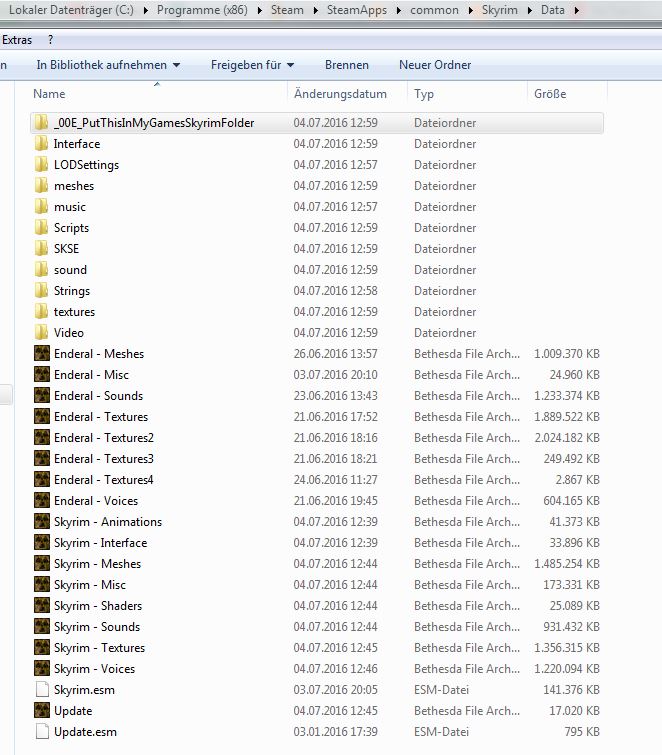Navigate to Programme (x86) in breadcrumb
The image size is (662, 755).
[202, 10]
